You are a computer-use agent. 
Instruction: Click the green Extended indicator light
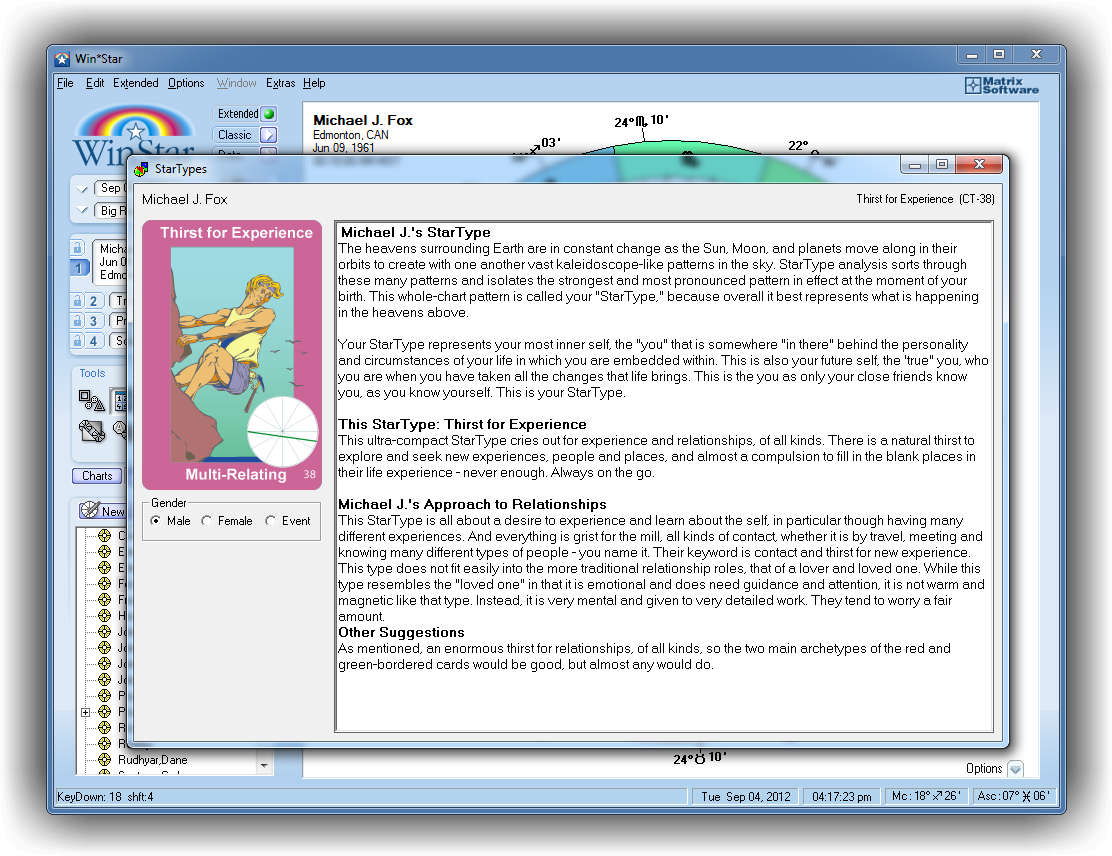click(268, 114)
